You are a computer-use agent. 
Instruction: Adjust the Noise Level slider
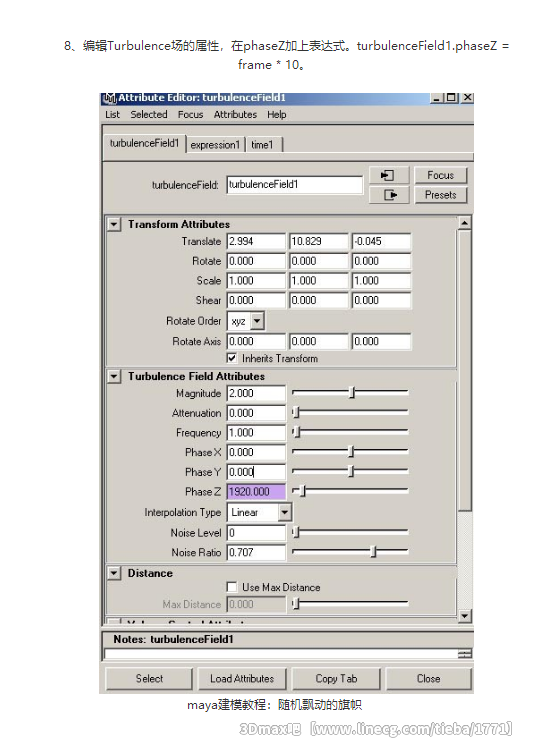(296, 532)
